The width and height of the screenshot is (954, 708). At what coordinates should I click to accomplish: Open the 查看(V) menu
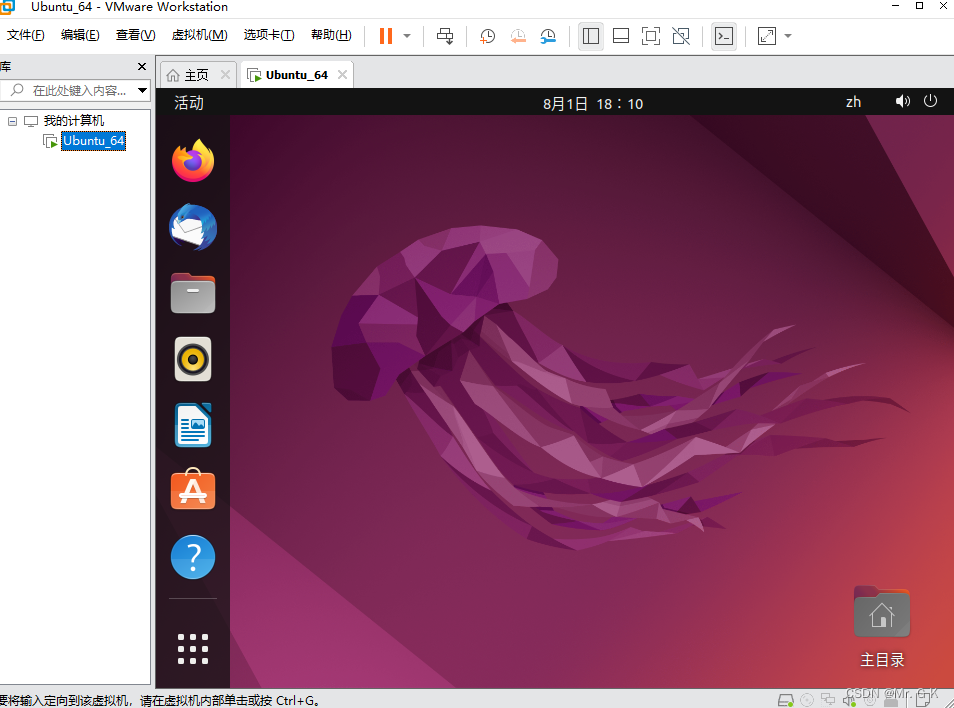coord(135,35)
